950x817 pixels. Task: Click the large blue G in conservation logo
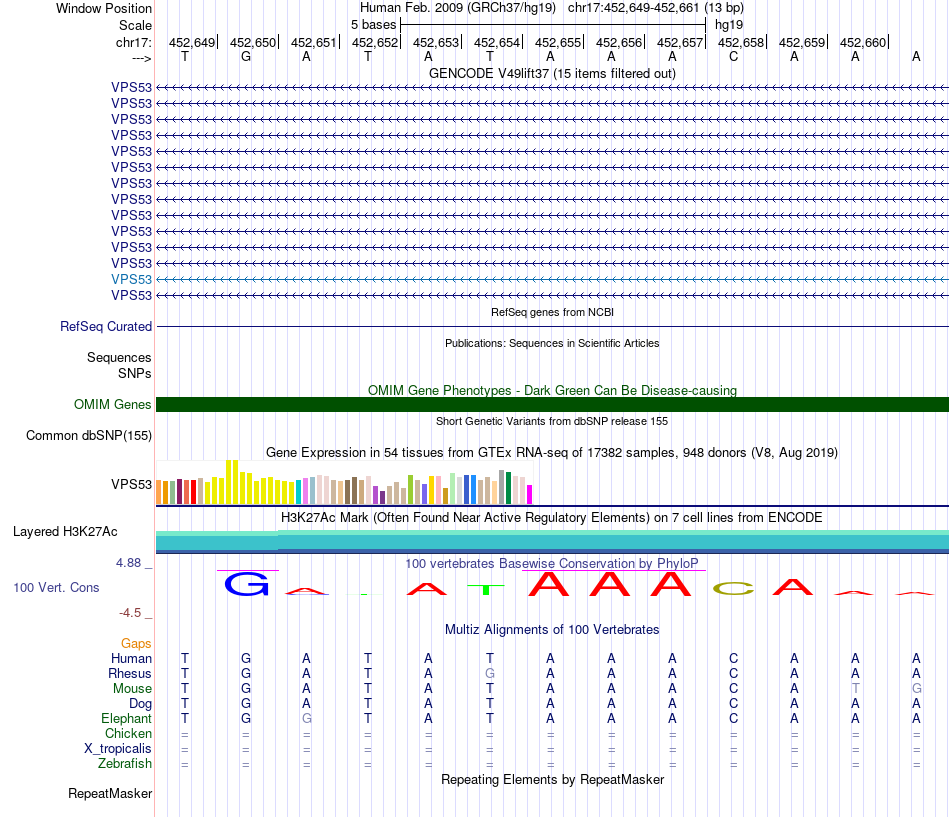pos(246,584)
